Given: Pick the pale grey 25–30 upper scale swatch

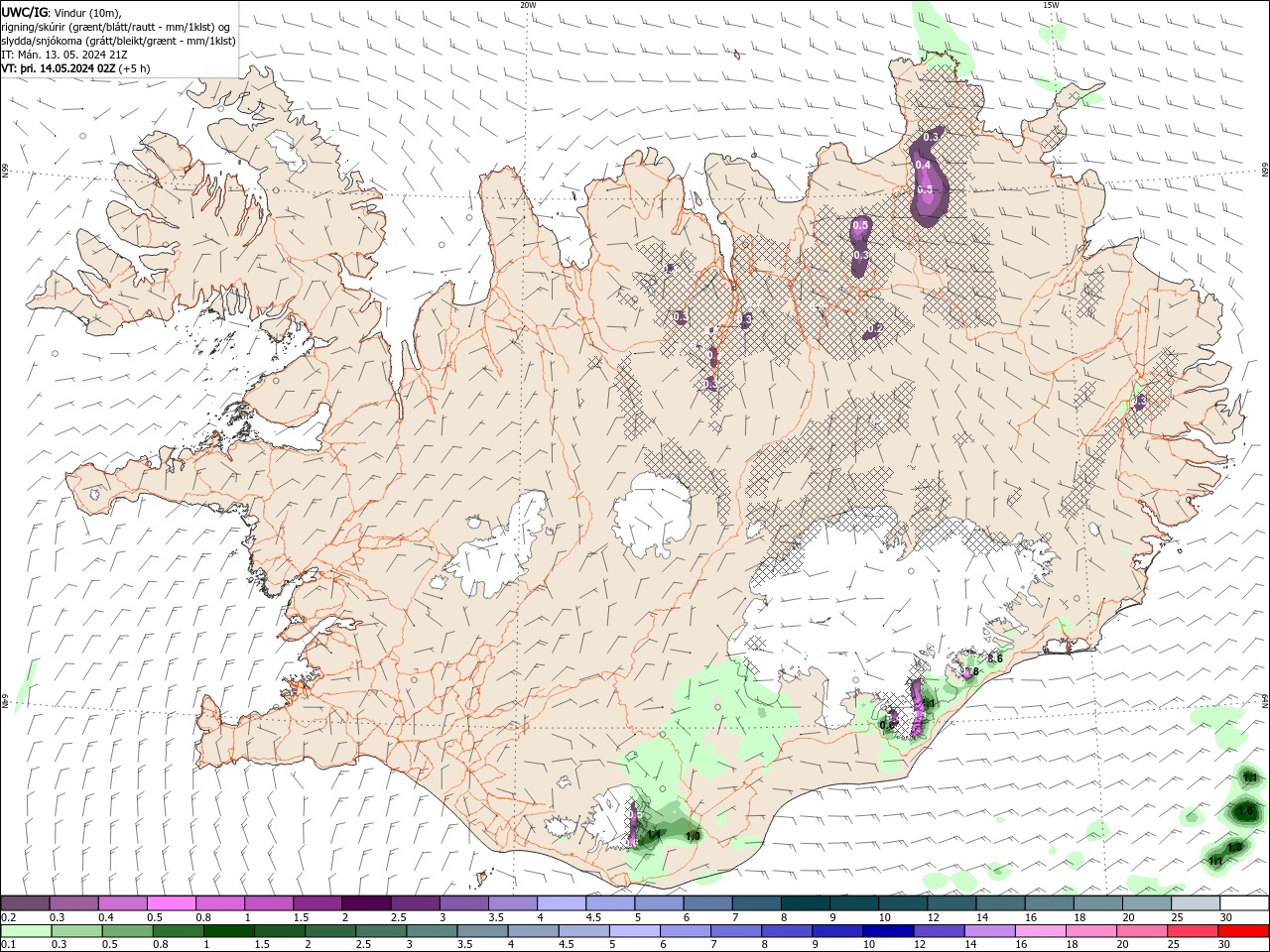Looking at the screenshot, I should click(x=1195, y=902).
